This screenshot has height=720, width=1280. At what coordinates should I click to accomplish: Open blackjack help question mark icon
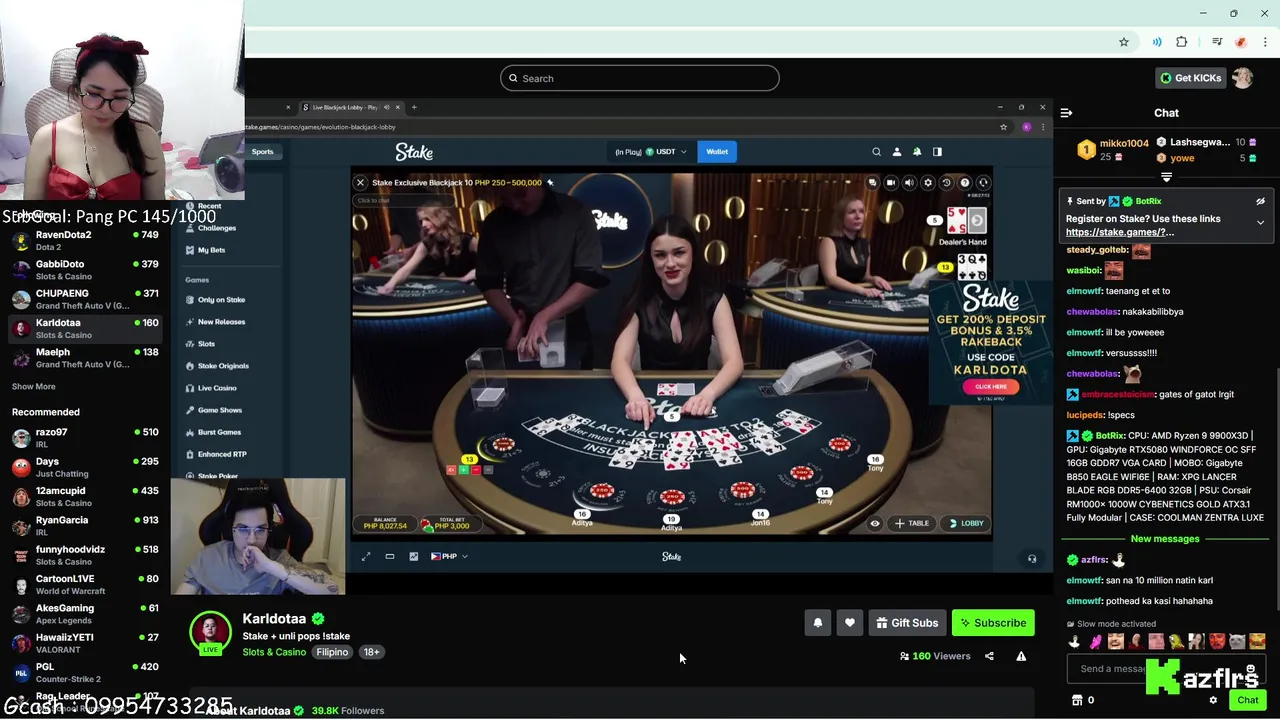coord(964,183)
